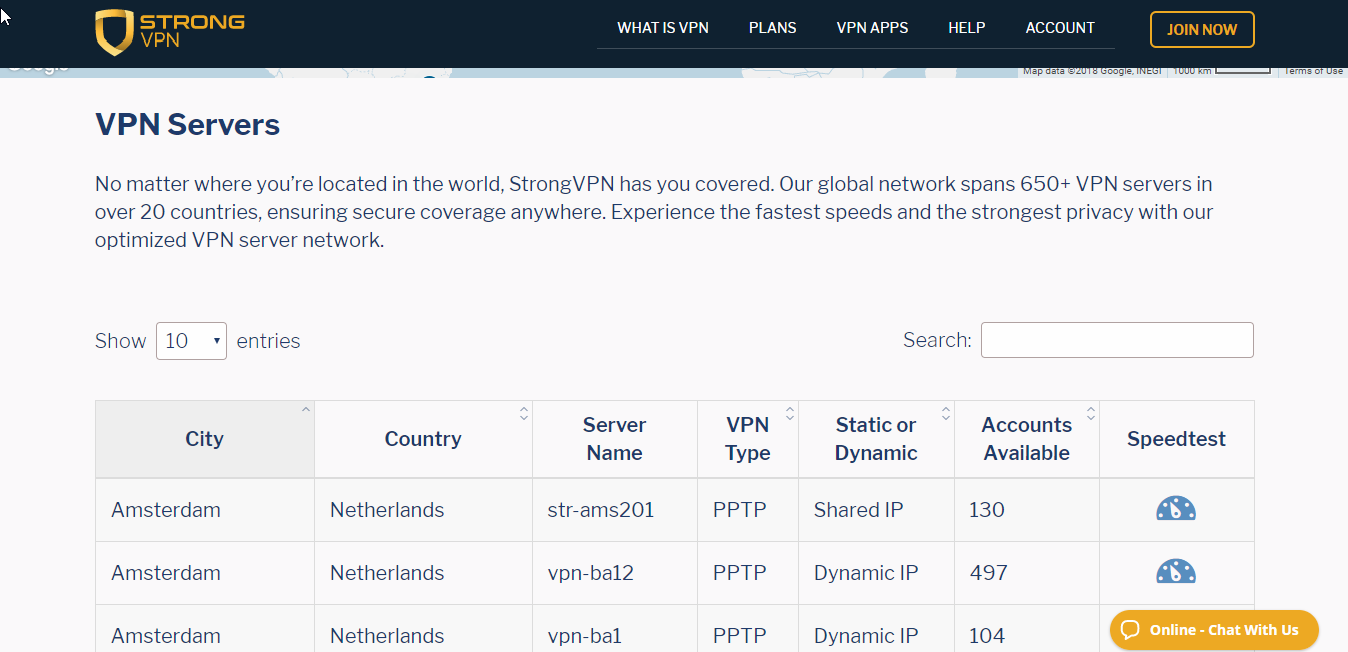The image size is (1348, 652).
Task: Open the HELP menu item
Action: click(x=967, y=28)
